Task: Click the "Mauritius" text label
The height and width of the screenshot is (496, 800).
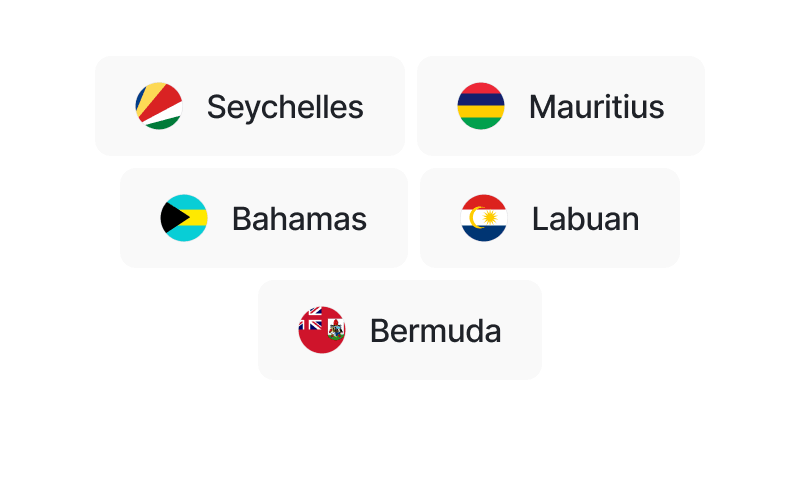Action: 596,106
